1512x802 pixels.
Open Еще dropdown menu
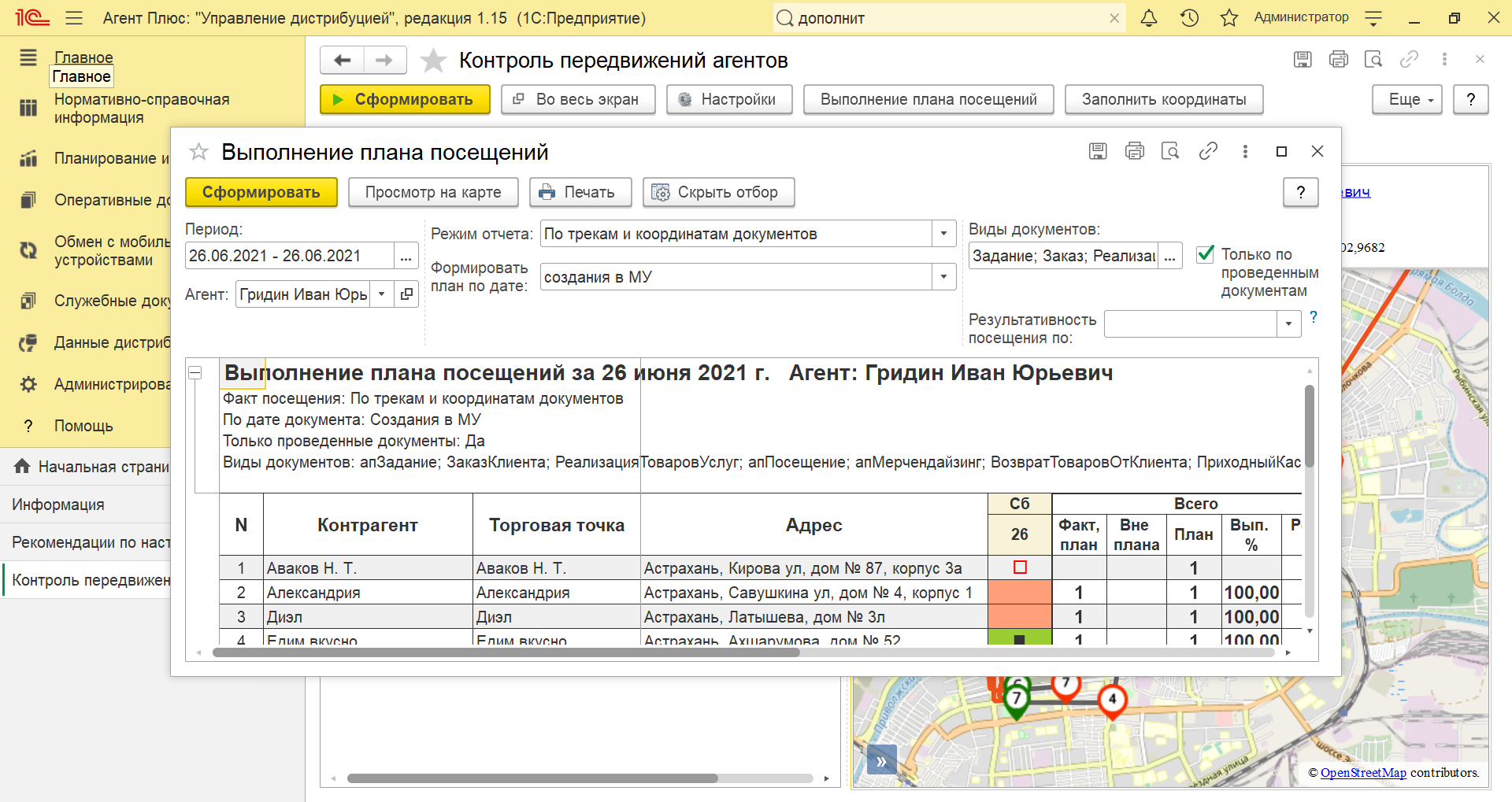click(1407, 99)
